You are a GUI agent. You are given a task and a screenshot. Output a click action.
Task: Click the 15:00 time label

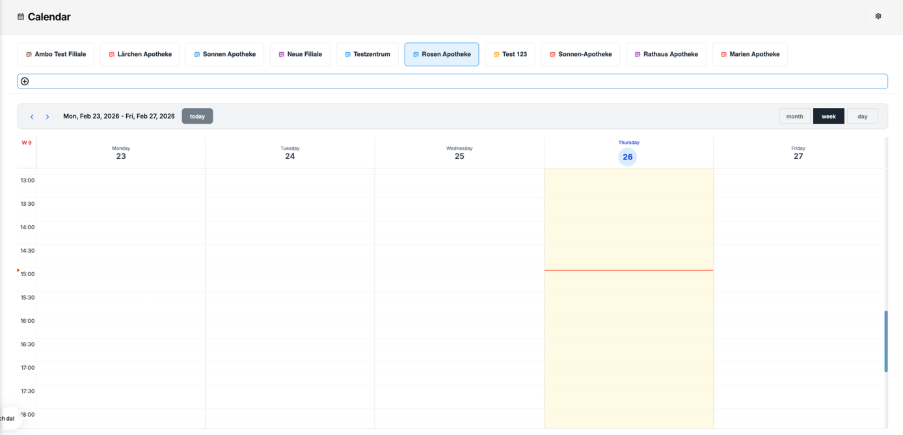[28, 274]
